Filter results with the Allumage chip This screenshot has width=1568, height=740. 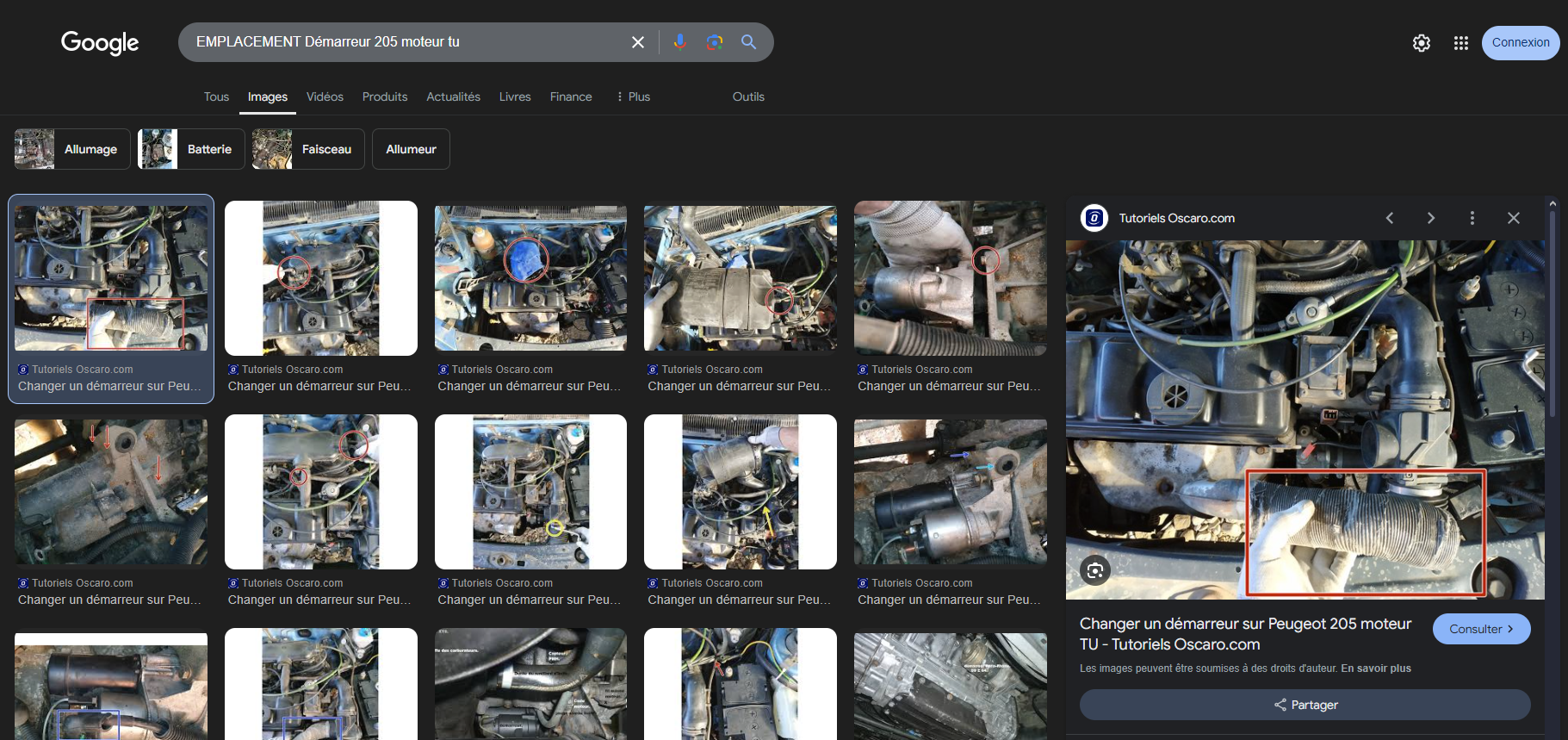click(72, 149)
